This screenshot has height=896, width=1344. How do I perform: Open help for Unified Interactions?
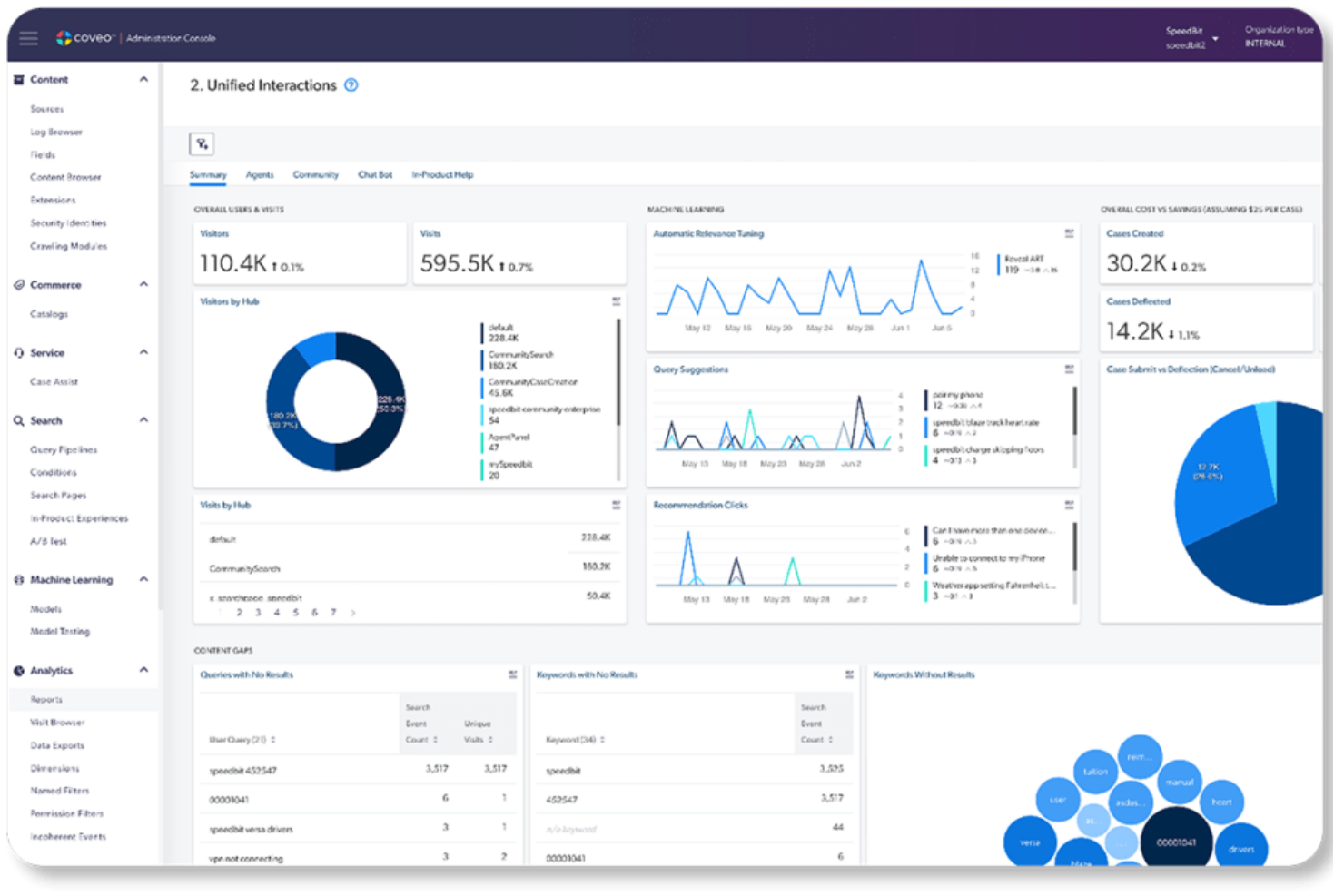tap(351, 85)
